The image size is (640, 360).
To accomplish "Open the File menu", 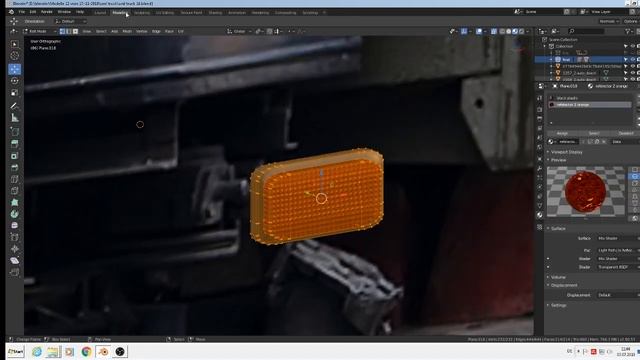I will pyautogui.click(x=22, y=12).
